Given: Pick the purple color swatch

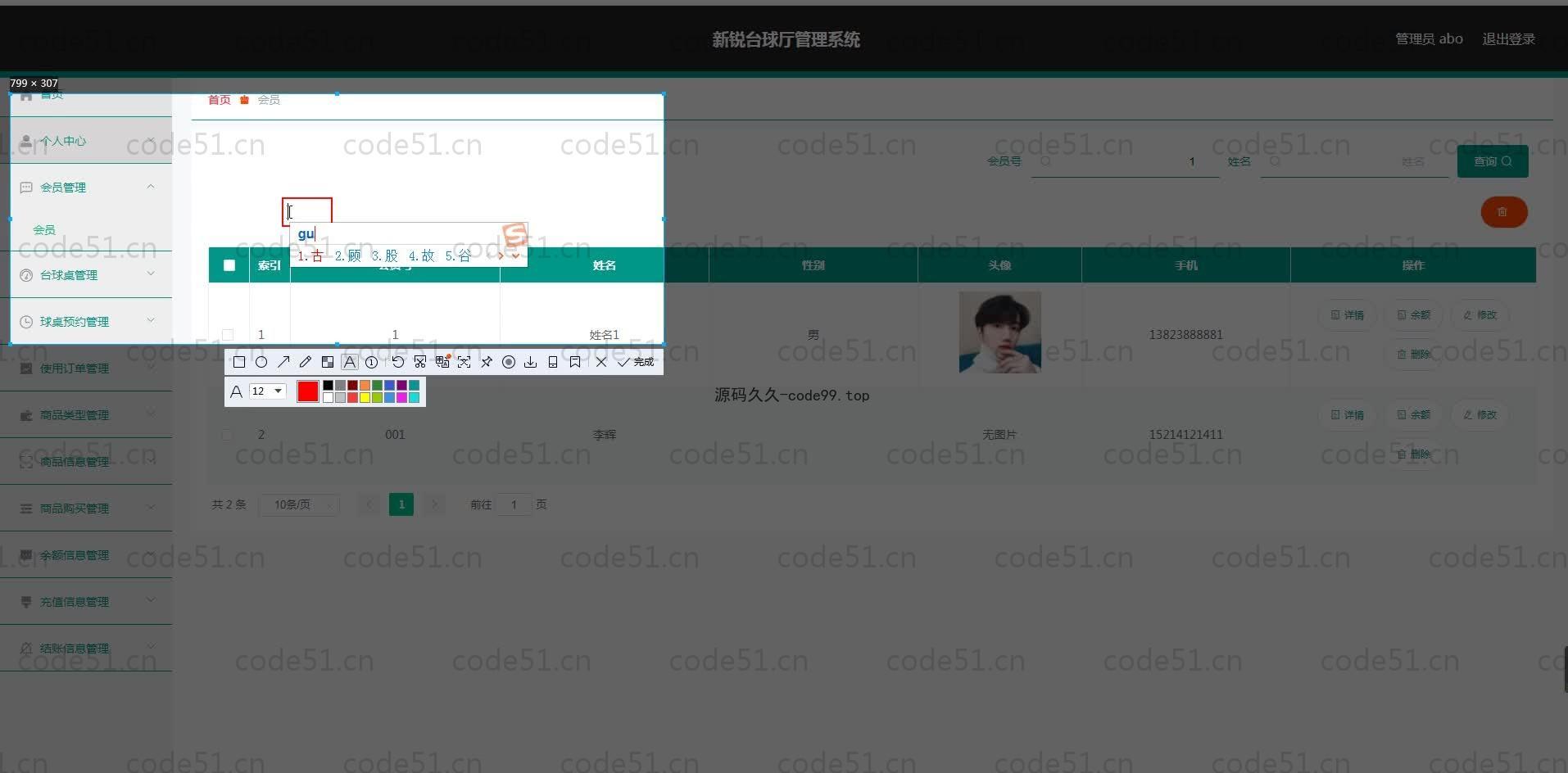Looking at the screenshot, I should click(401, 385).
